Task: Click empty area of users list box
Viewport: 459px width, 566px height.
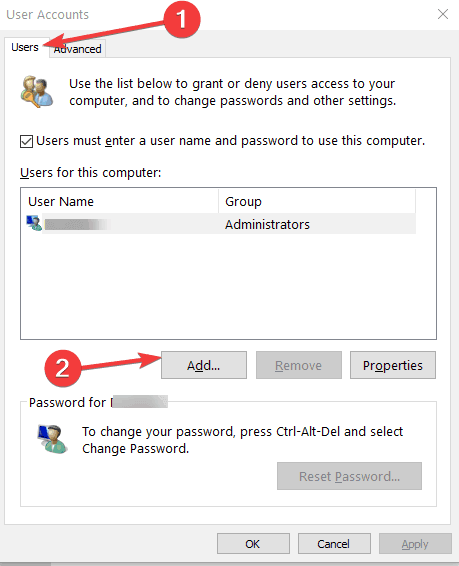Action: tap(228, 286)
